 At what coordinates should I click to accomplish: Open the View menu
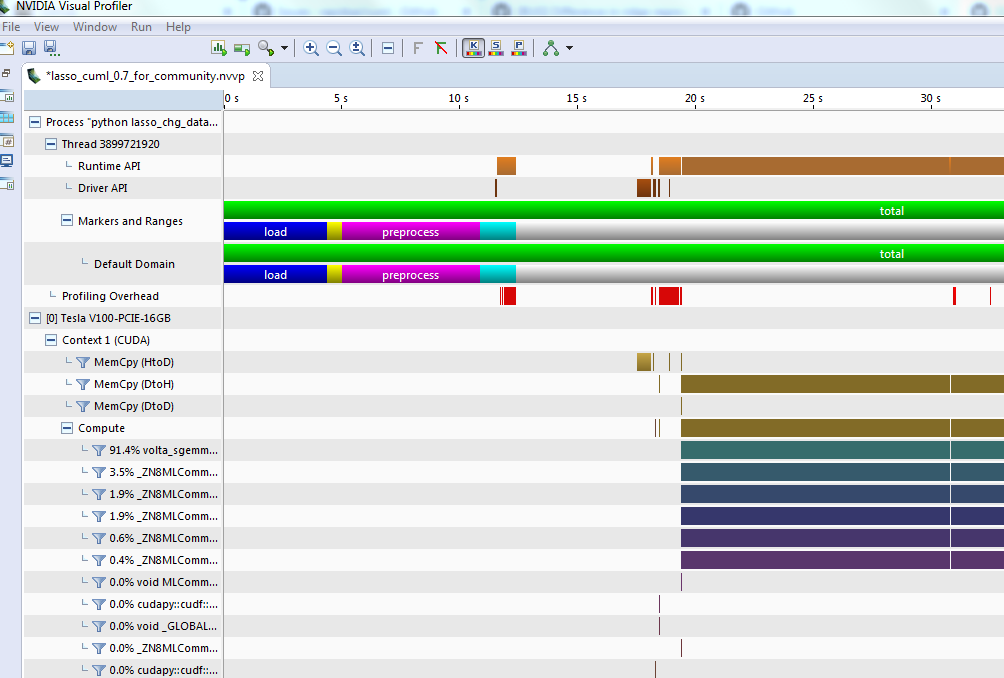pyautogui.click(x=46, y=27)
